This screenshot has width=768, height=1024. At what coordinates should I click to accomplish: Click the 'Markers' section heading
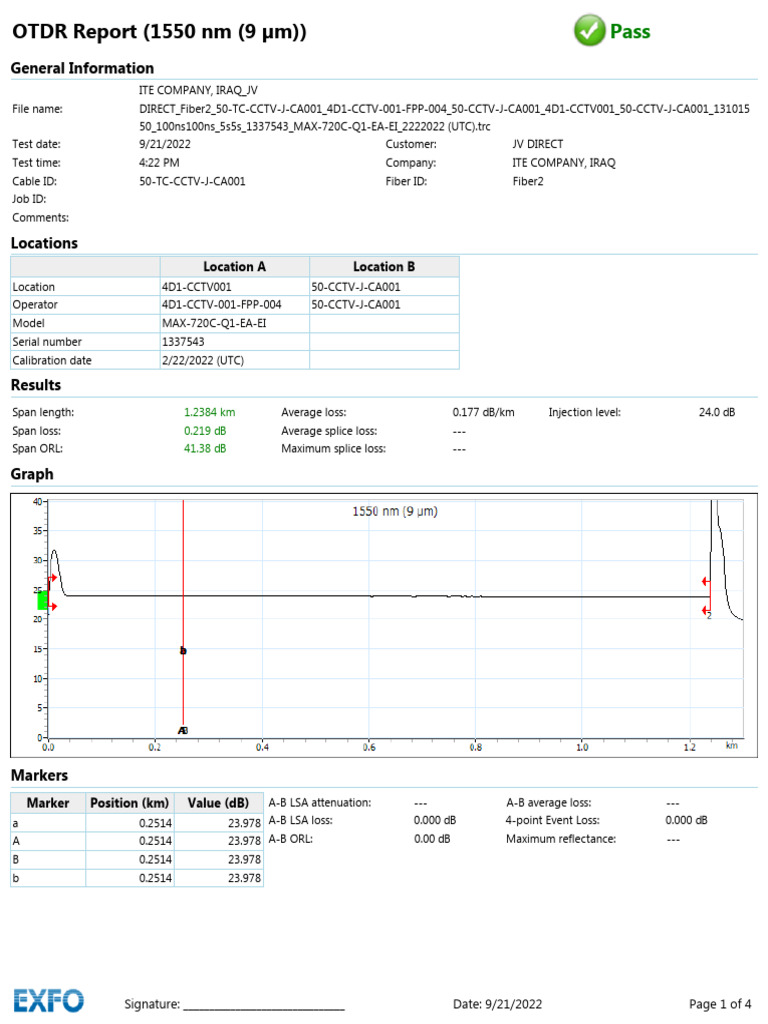click(x=39, y=775)
